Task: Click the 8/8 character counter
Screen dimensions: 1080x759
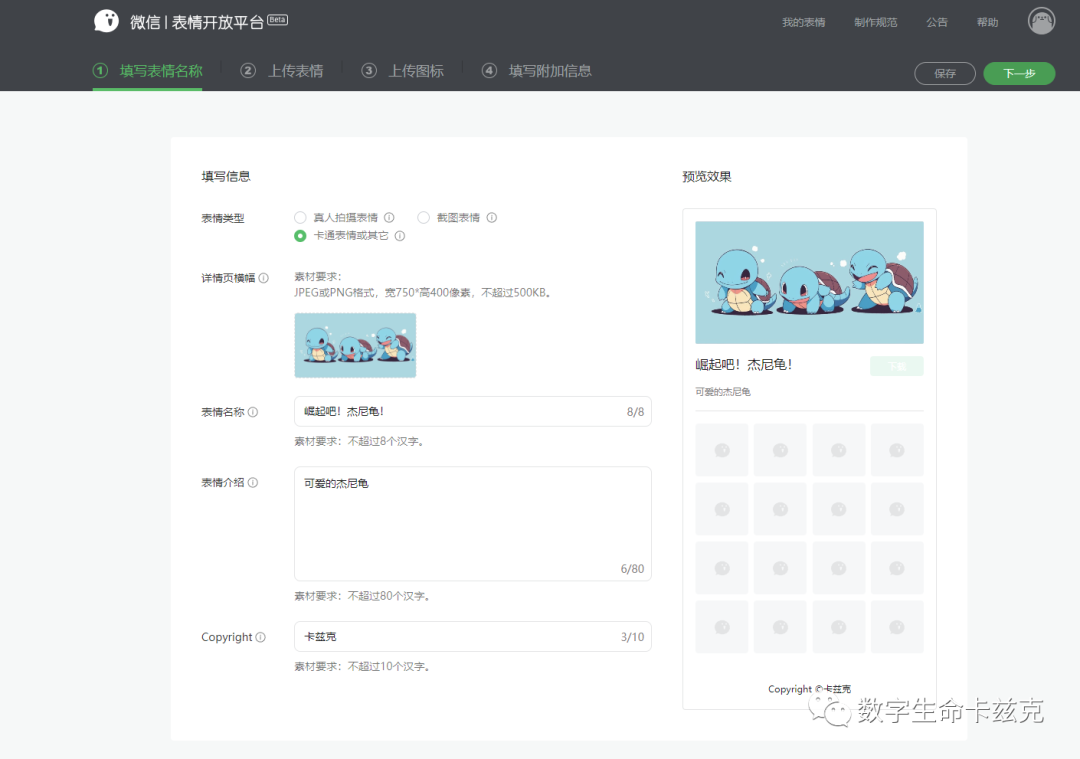Action: pos(635,412)
